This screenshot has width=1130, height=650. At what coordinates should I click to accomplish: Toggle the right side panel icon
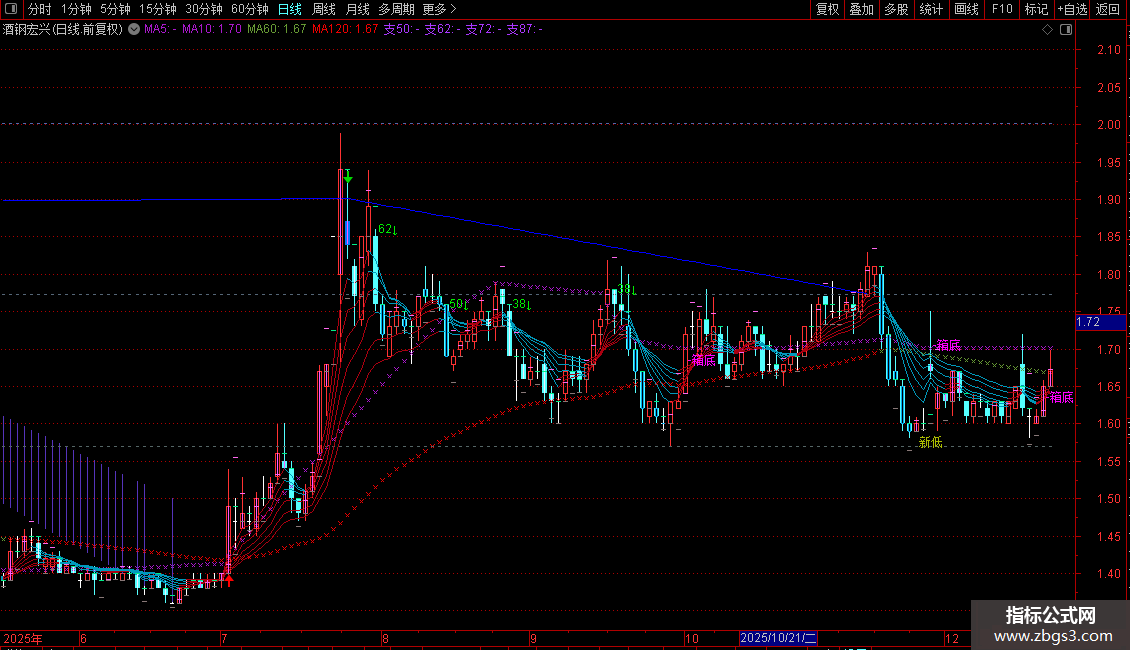(x=1066, y=30)
